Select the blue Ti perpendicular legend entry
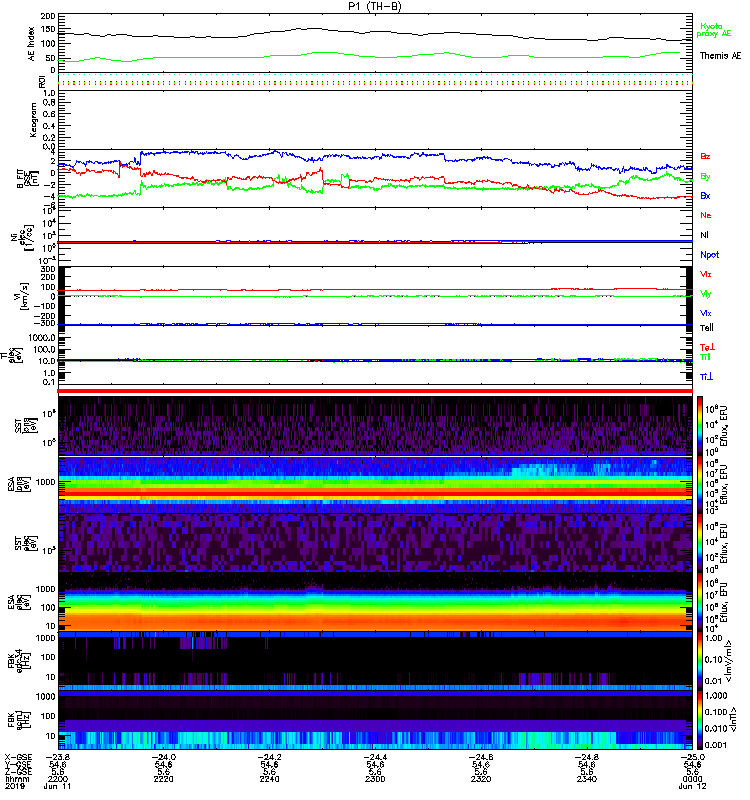 (x=706, y=377)
